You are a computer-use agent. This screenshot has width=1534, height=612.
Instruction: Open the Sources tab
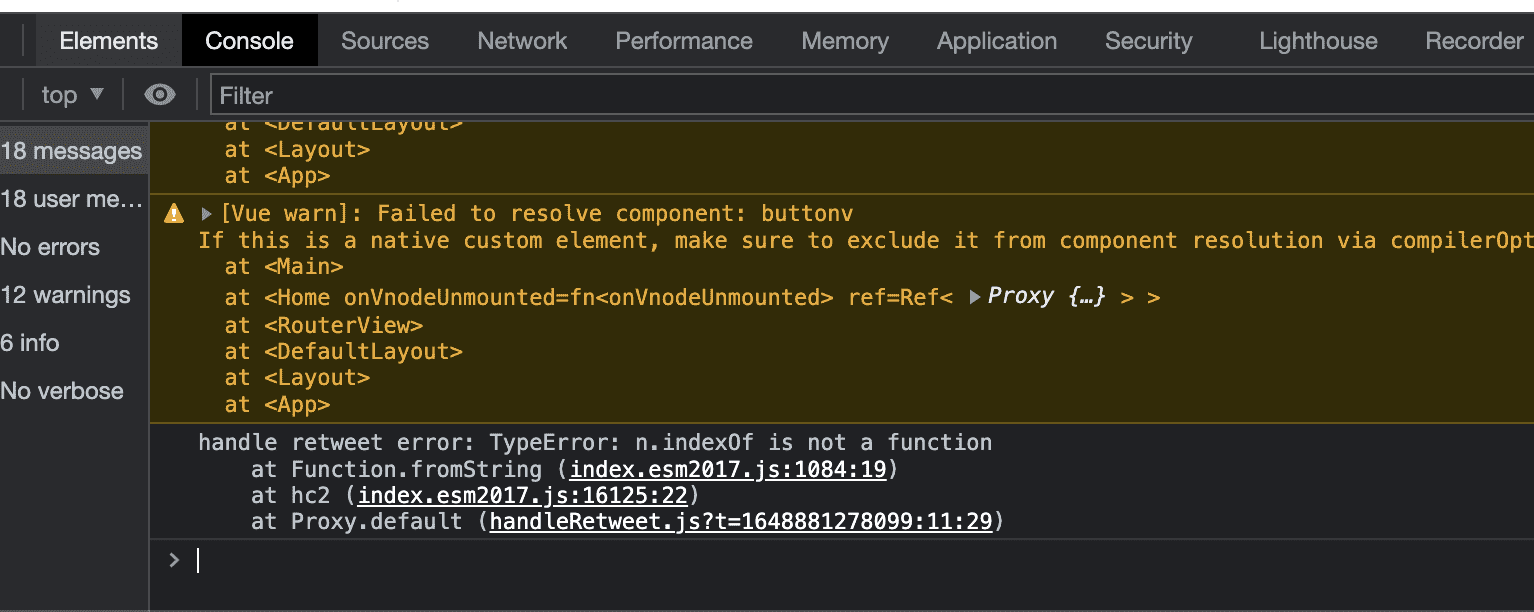(x=384, y=41)
